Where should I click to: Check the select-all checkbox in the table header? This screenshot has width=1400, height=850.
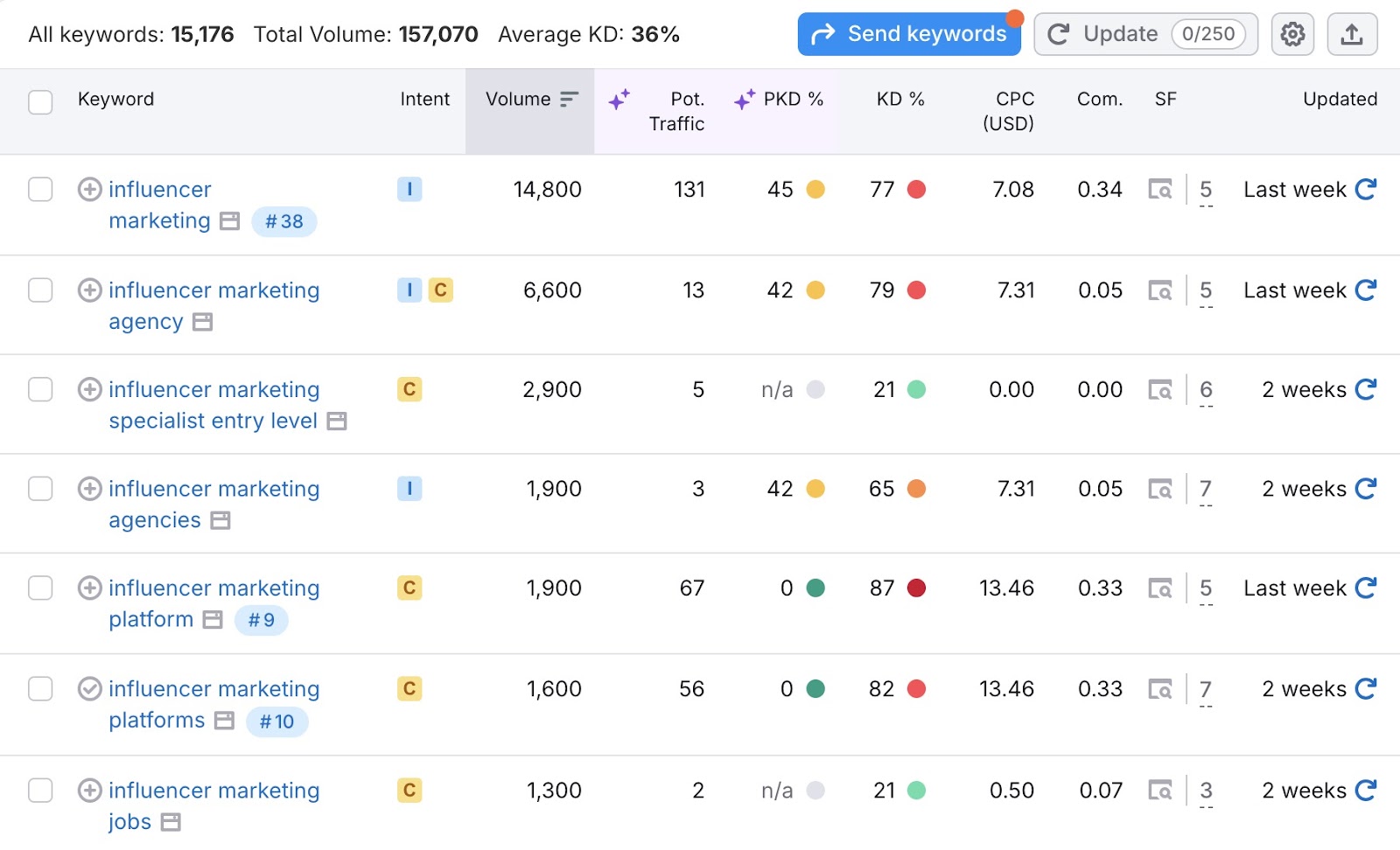pyautogui.click(x=39, y=102)
